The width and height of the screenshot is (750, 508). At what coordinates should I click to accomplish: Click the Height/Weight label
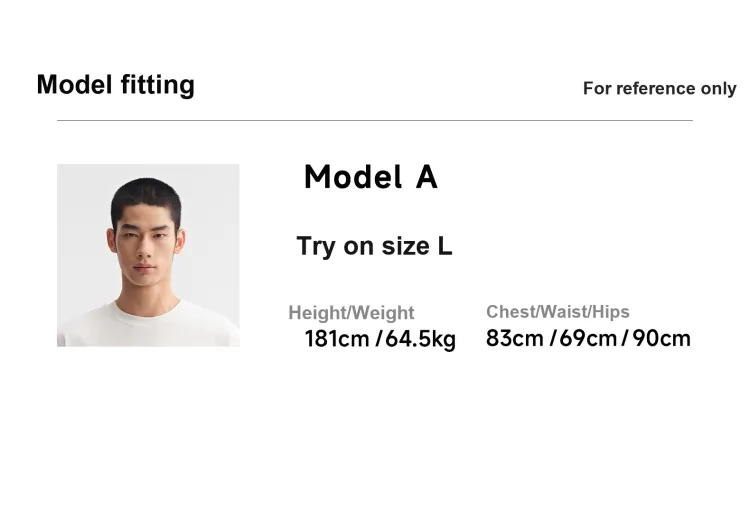[351, 313]
